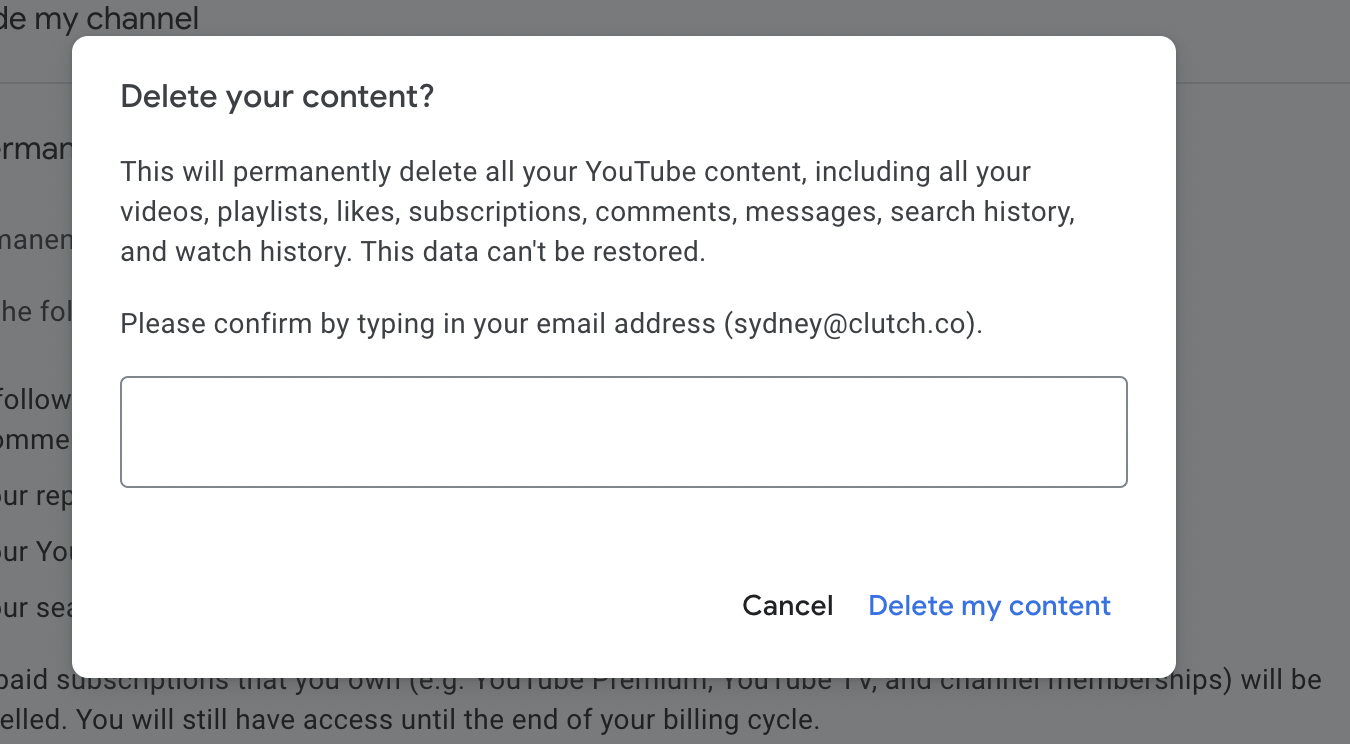Viewport: 1350px width, 744px height.
Task: Select the dialog title Delete your content?
Action: point(277,96)
